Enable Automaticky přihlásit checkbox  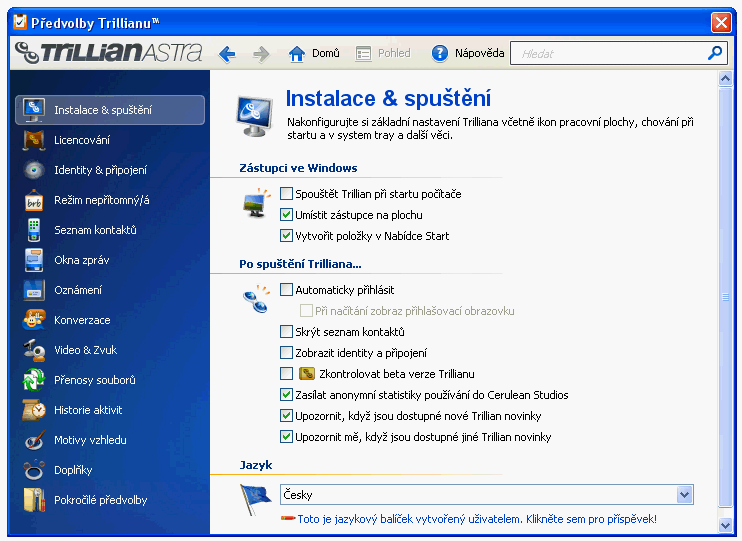tap(286, 290)
